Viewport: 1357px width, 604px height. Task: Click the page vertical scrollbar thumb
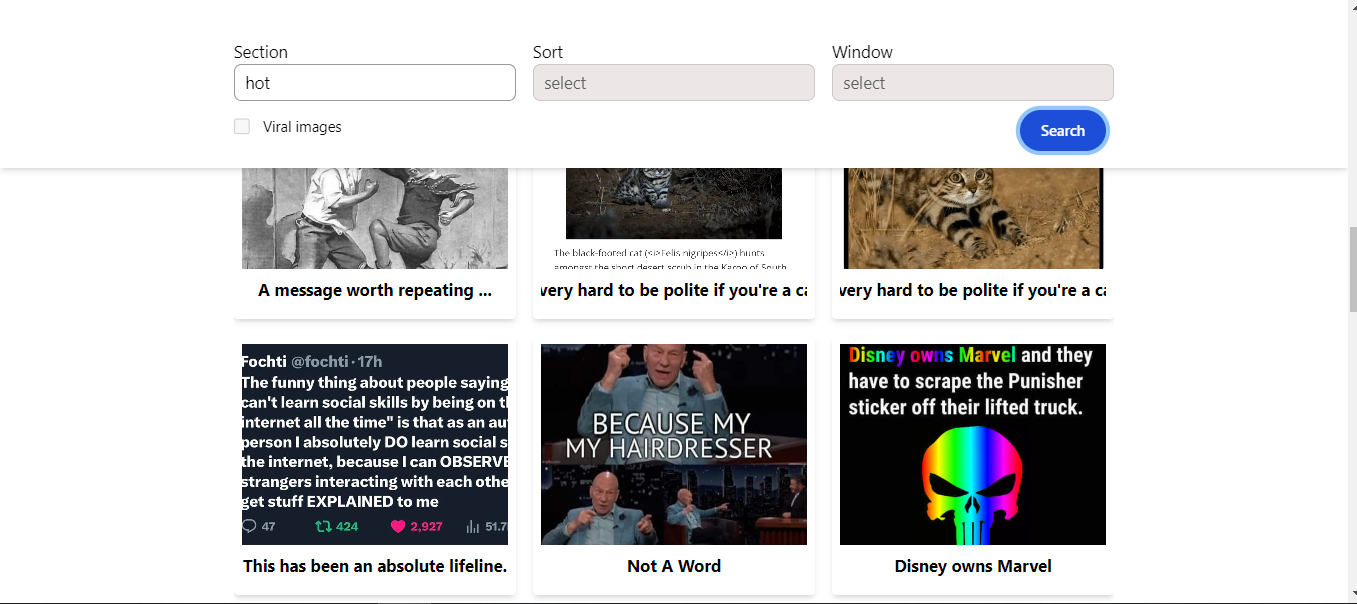1354,270
